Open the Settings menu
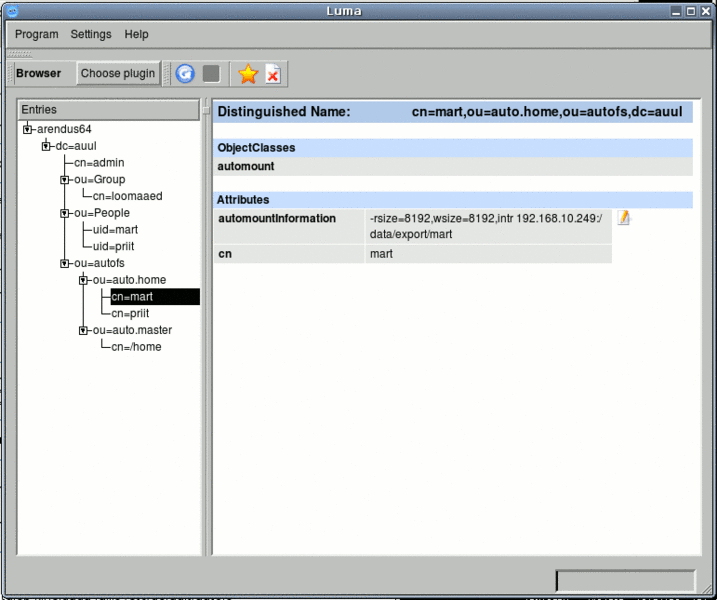The height and width of the screenshot is (600, 717). (x=91, y=34)
